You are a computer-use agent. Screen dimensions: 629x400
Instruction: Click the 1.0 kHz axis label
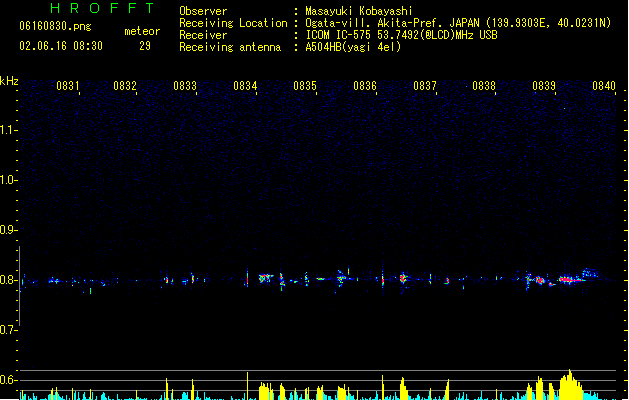click(8, 180)
